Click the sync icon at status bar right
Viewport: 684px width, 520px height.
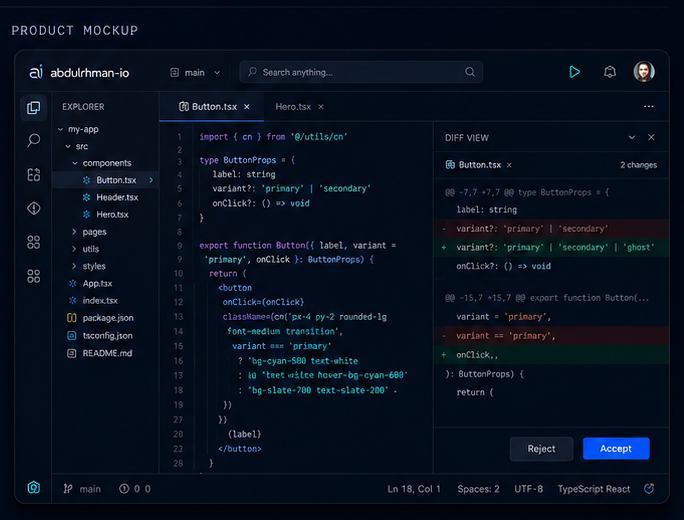pos(649,489)
